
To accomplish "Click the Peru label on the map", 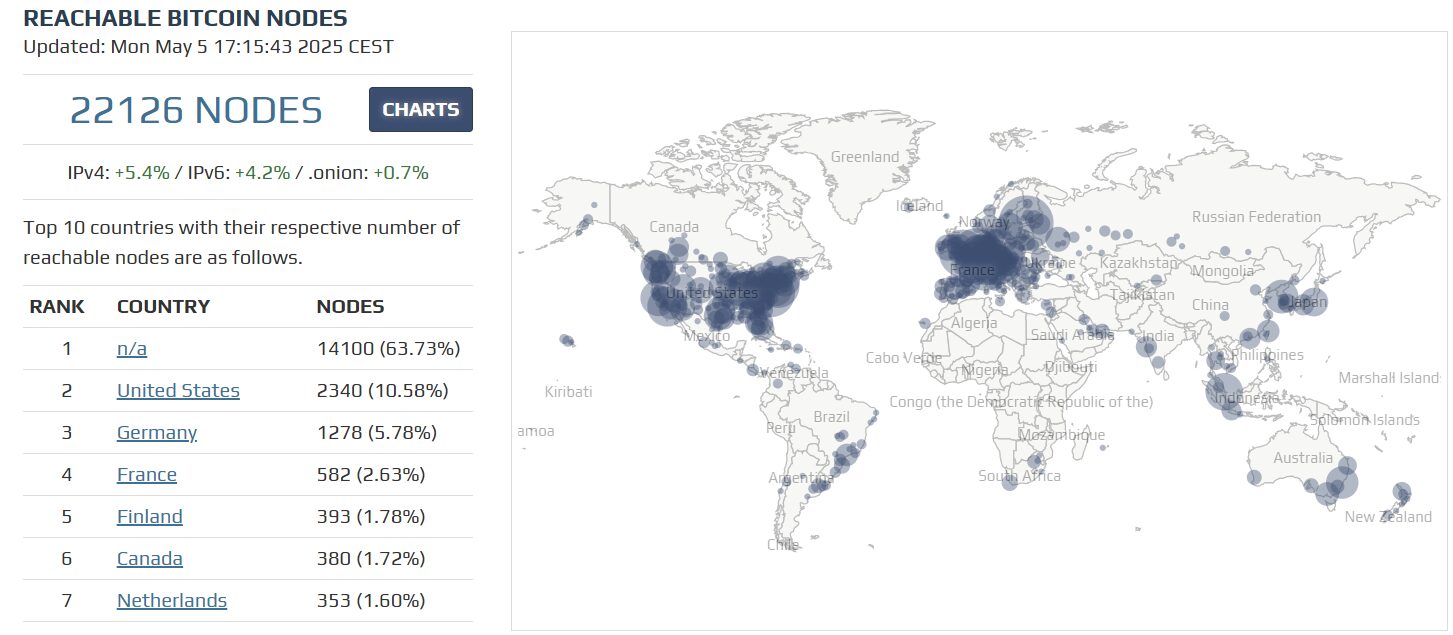I will (781, 428).
